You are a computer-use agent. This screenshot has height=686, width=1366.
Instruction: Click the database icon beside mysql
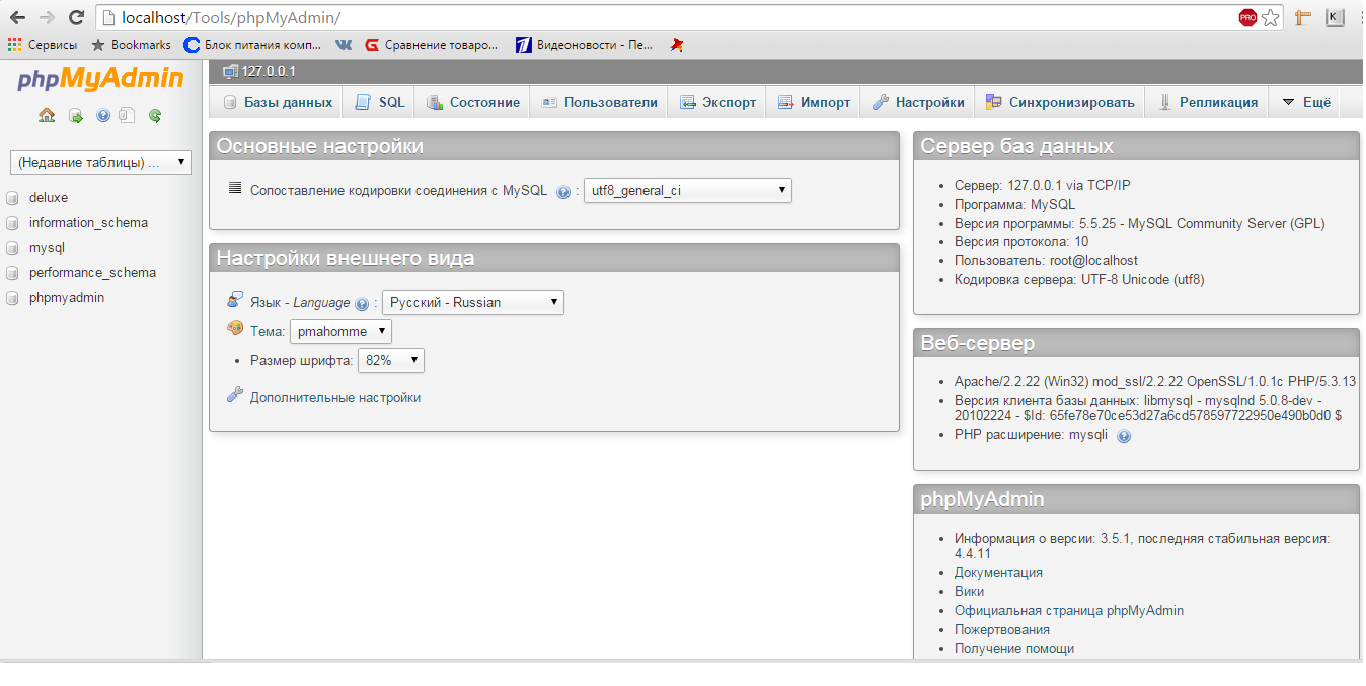coord(13,248)
